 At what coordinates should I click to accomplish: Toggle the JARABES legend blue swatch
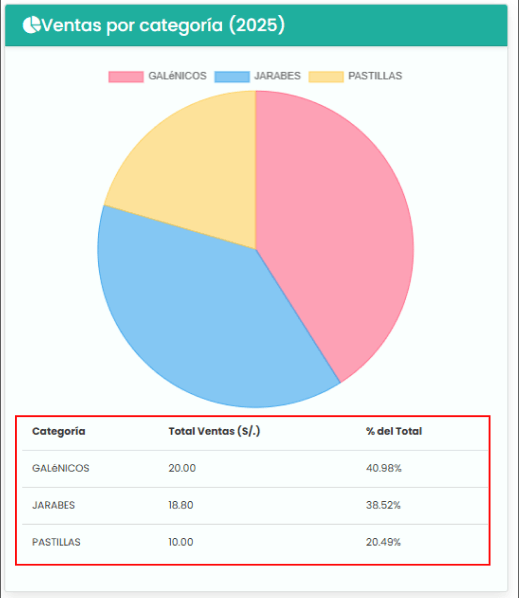[x=232, y=76]
